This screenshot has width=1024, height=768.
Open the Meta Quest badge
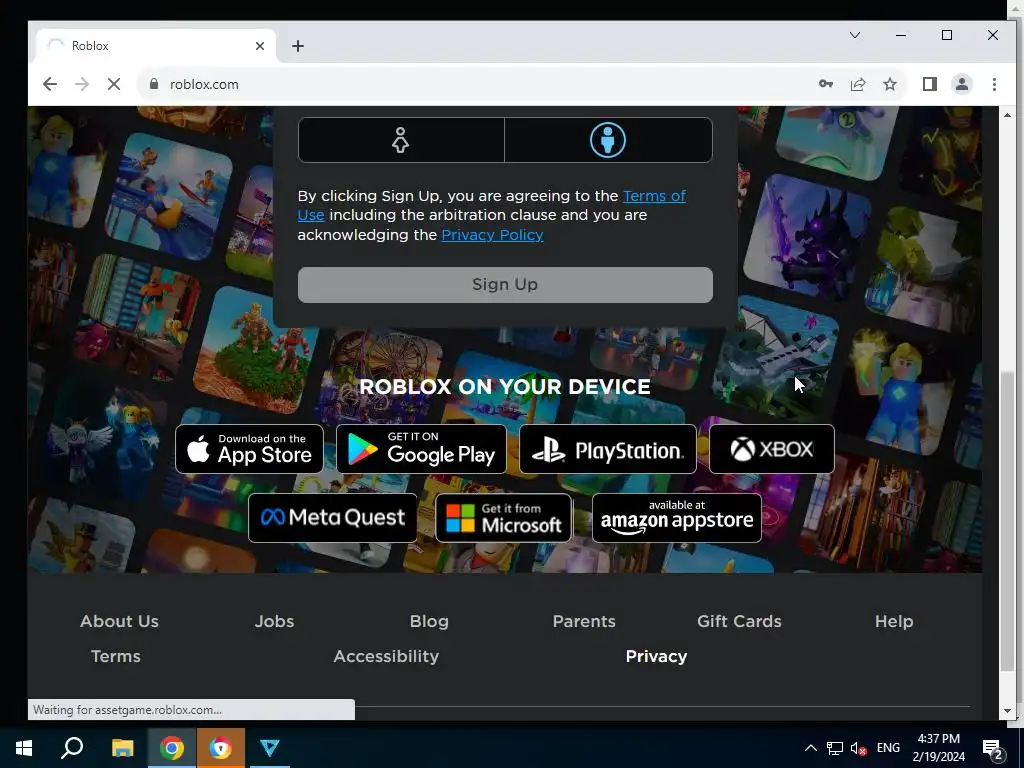pyautogui.click(x=332, y=518)
